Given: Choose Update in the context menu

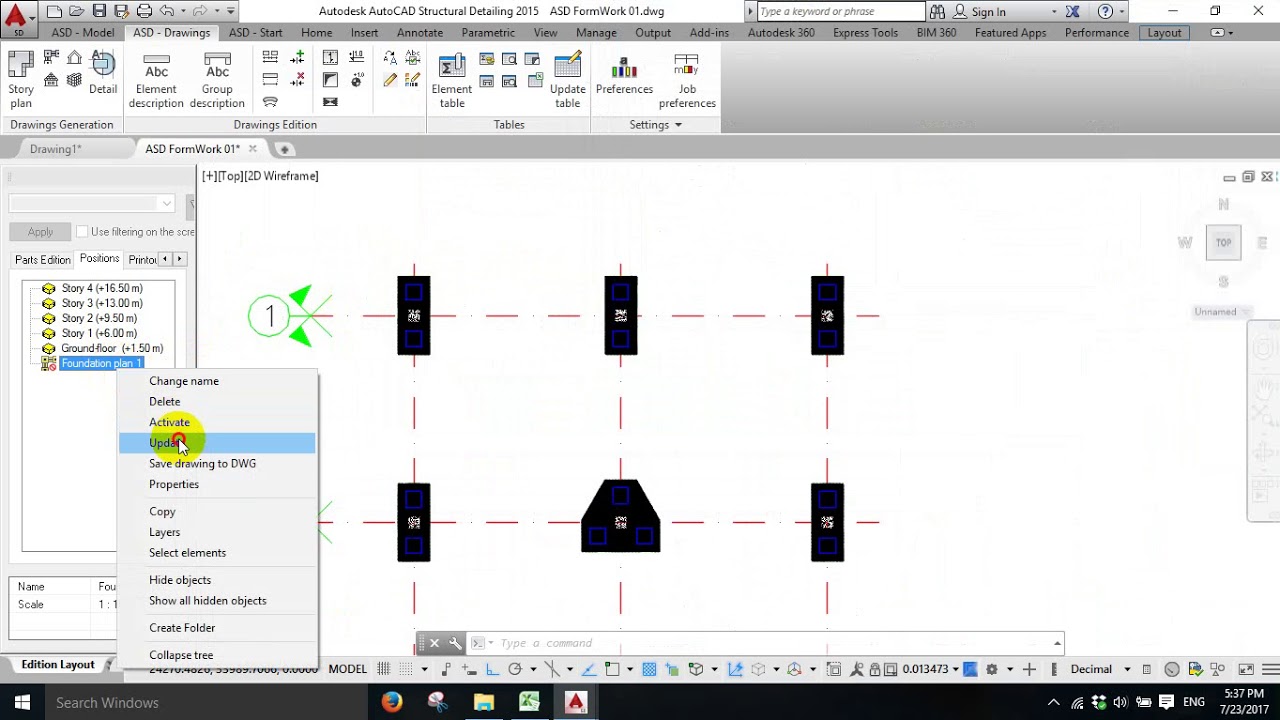Looking at the screenshot, I should [217, 443].
